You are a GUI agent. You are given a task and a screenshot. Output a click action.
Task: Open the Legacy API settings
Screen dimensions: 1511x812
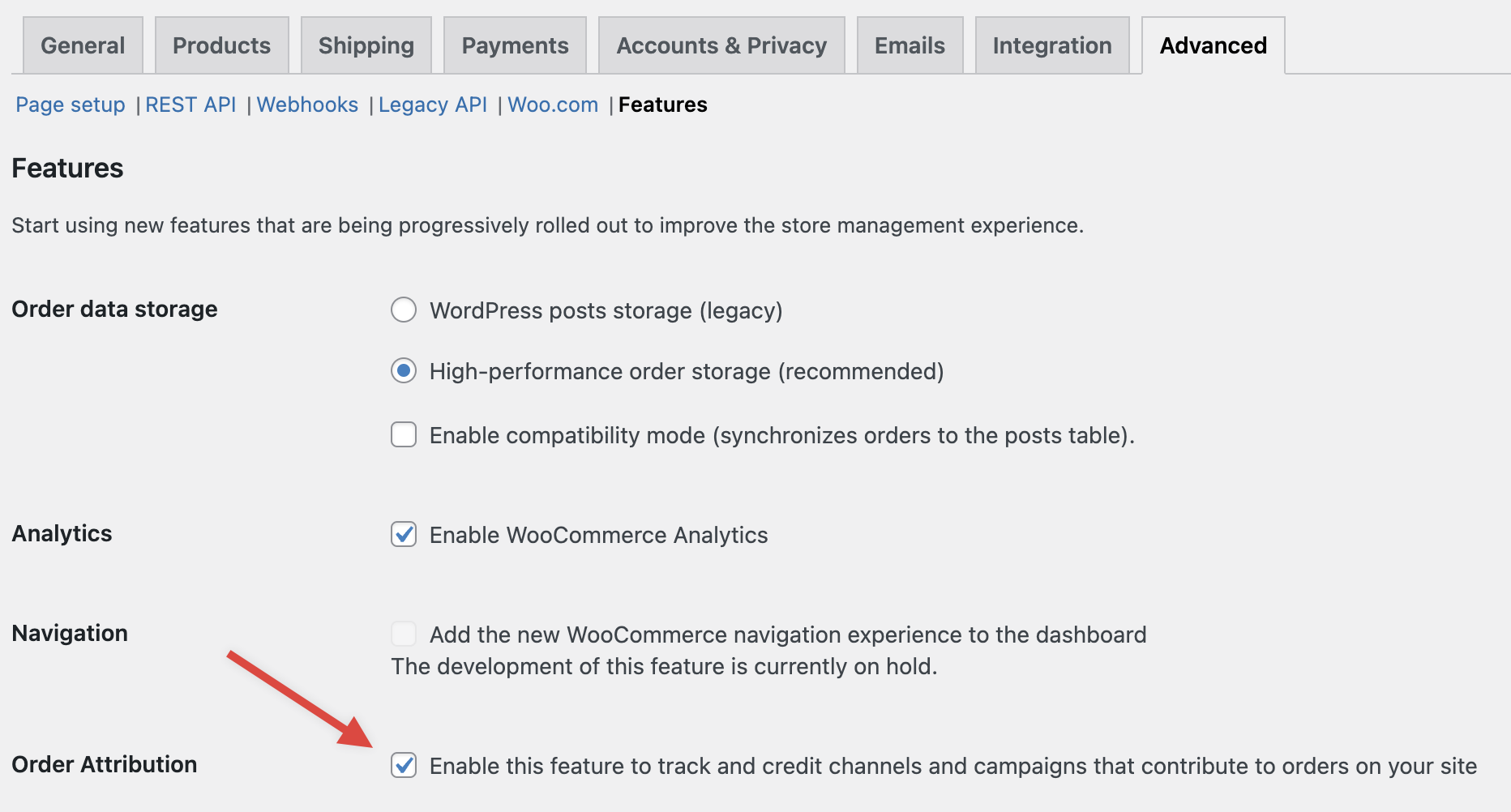point(432,105)
